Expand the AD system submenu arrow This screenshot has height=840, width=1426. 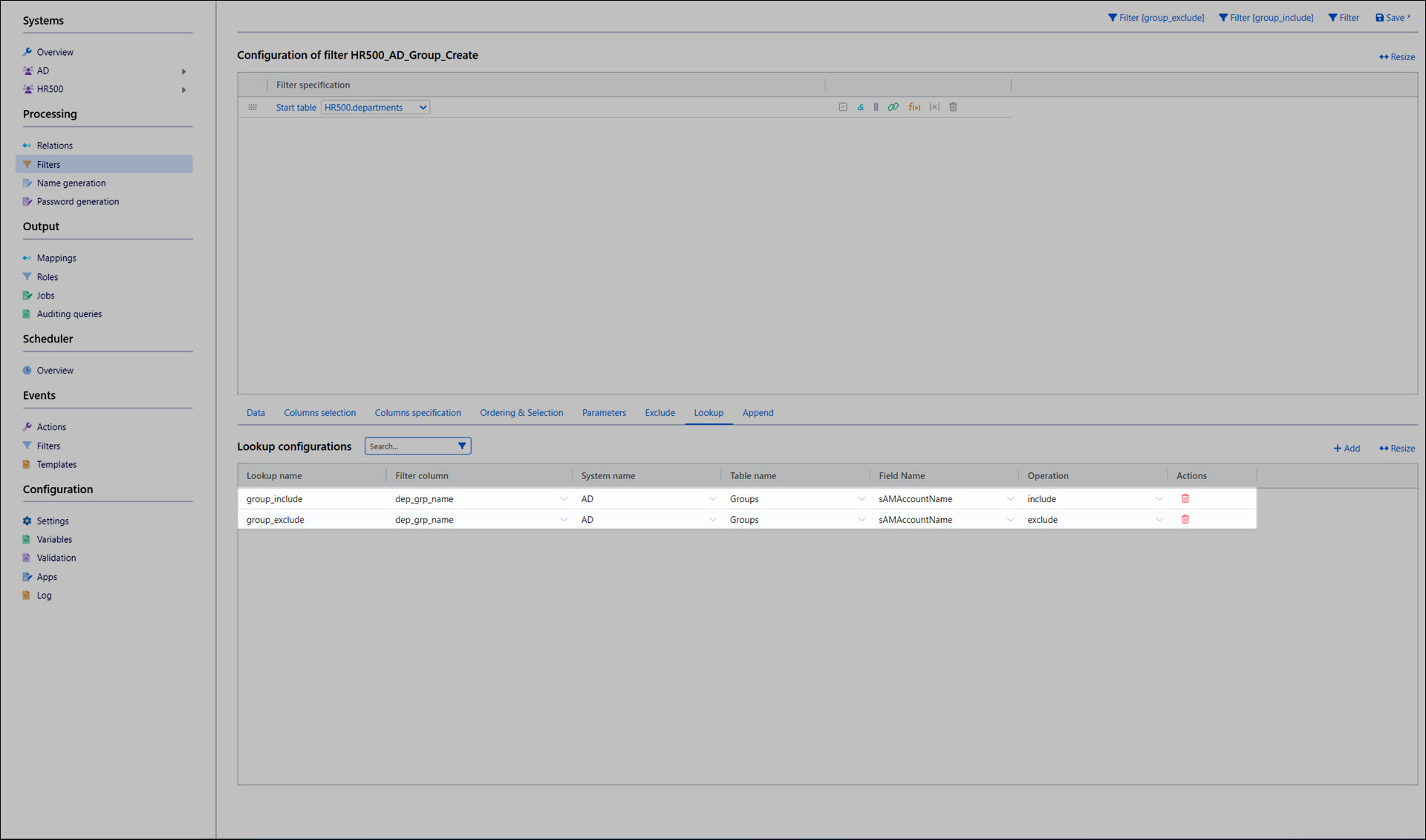[183, 71]
